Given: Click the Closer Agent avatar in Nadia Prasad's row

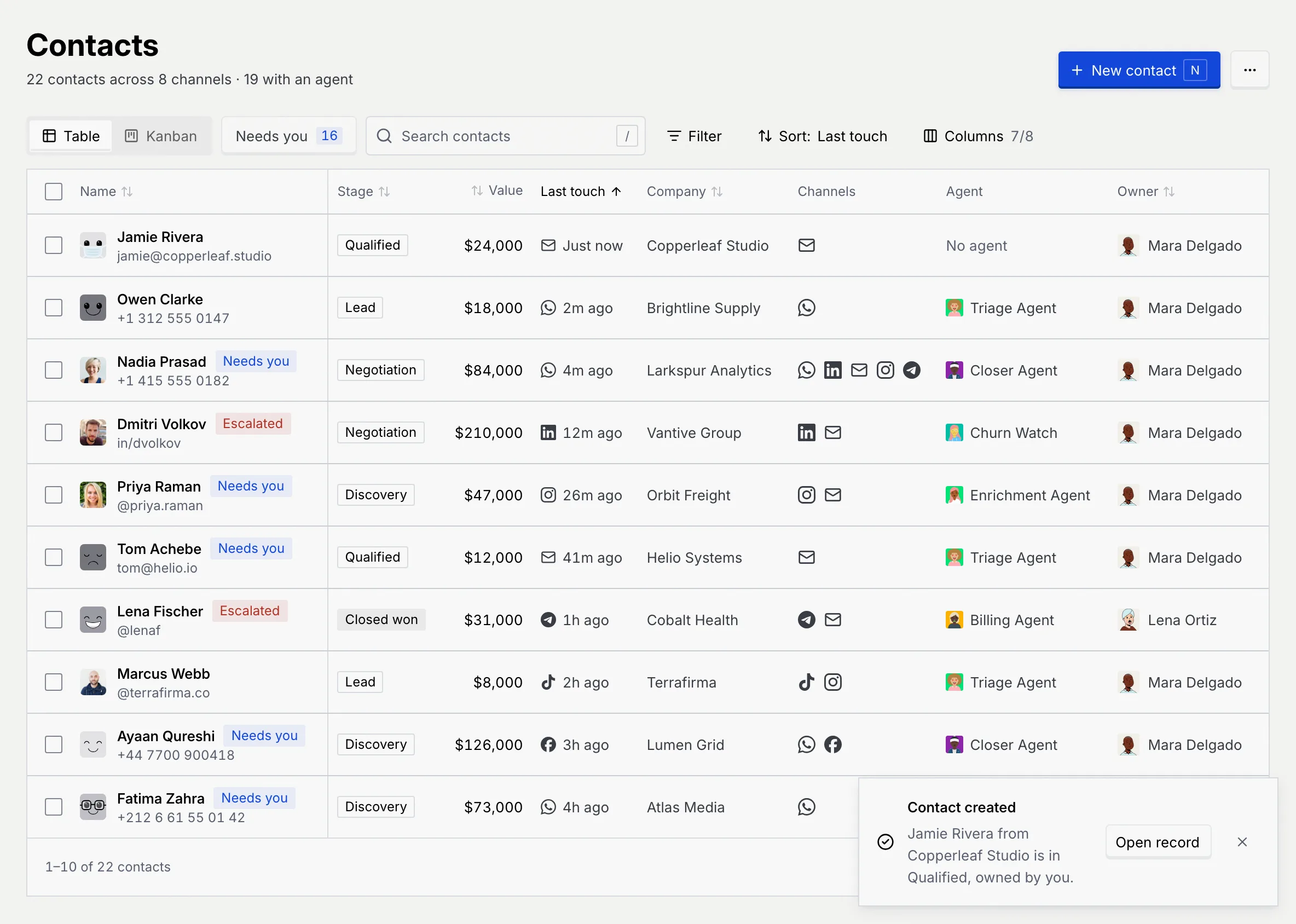Looking at the screenshot, I should [x=954, y=371].
